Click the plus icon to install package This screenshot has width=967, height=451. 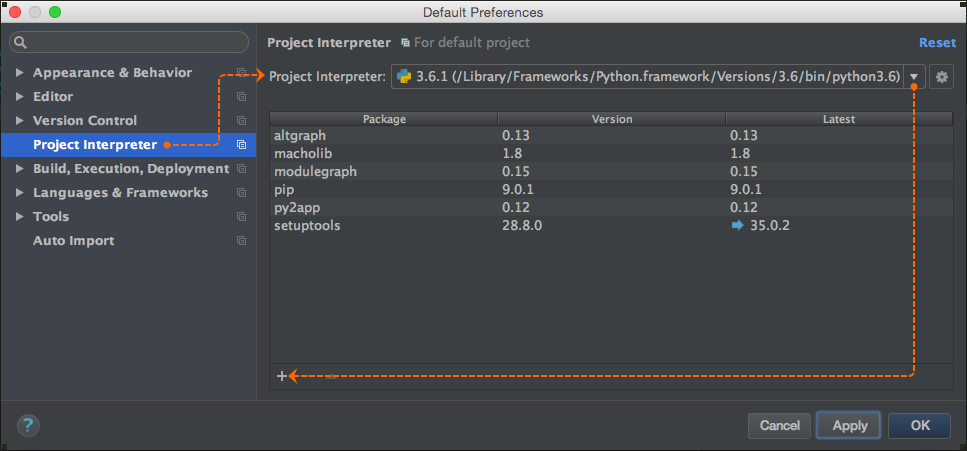(x=282, y=376)
